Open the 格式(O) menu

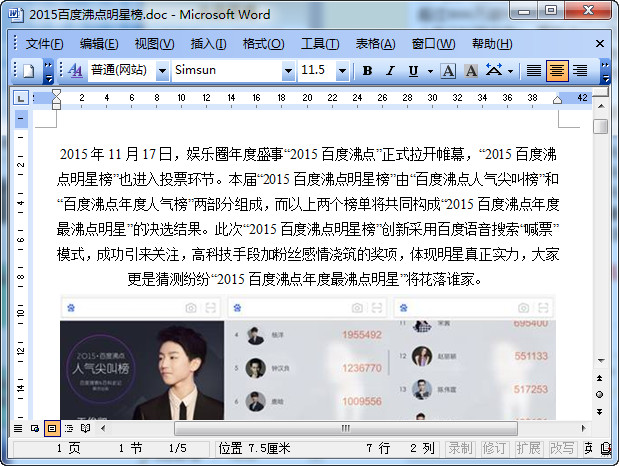pyautogui.click(x=263, y=44)
